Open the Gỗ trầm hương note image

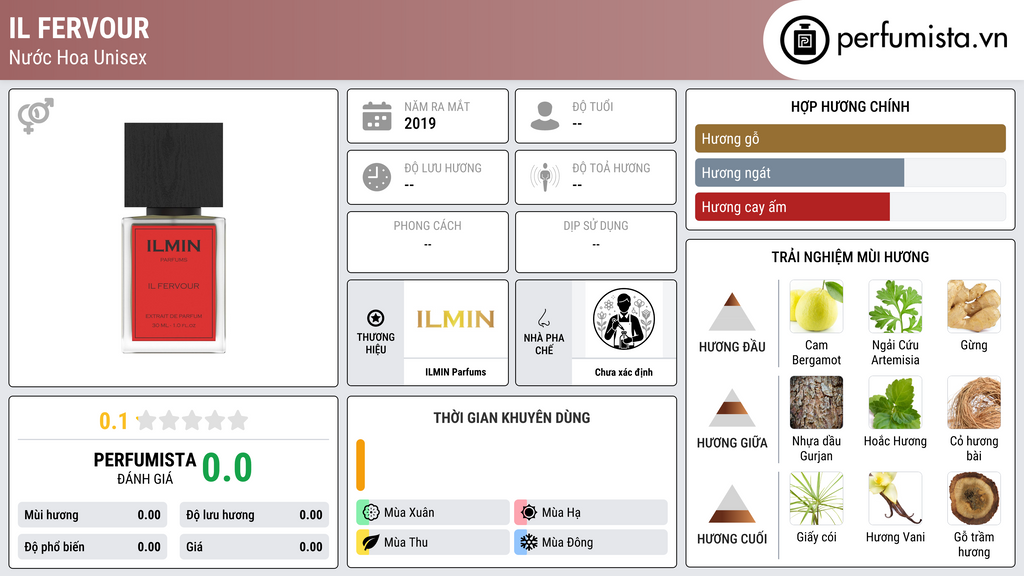pyautogui.click(x=974, y=498)
